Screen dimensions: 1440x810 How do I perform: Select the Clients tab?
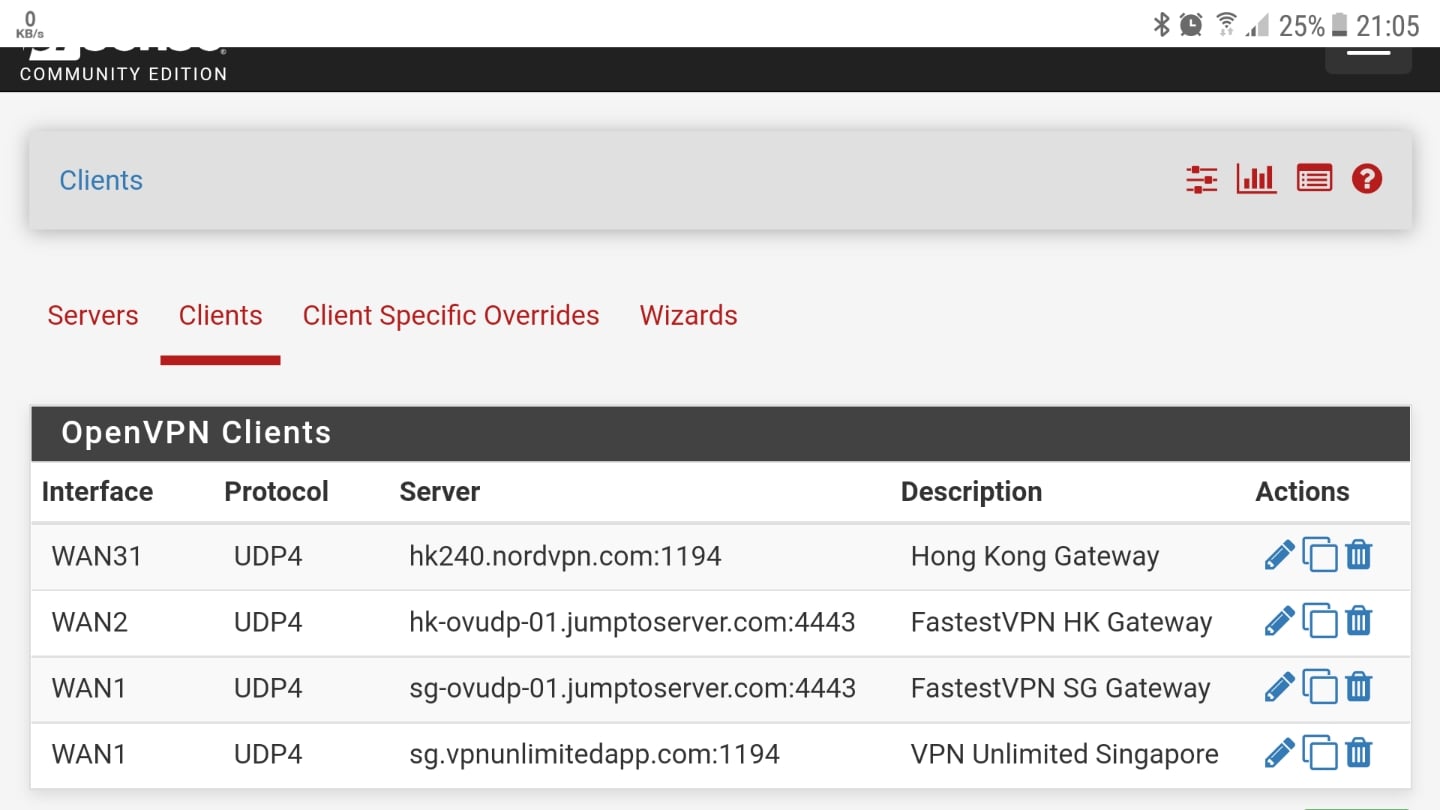220,315
